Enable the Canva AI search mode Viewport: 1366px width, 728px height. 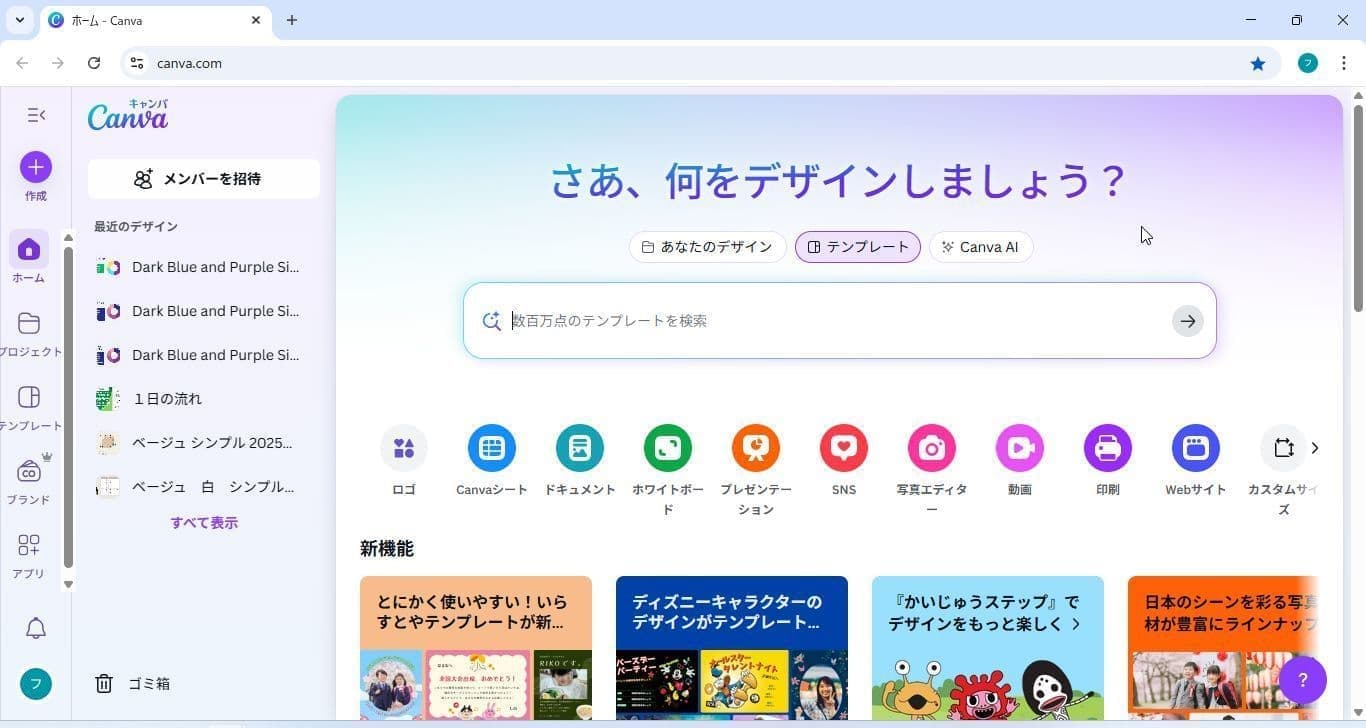pyautogui.click(x=981, y=246)
